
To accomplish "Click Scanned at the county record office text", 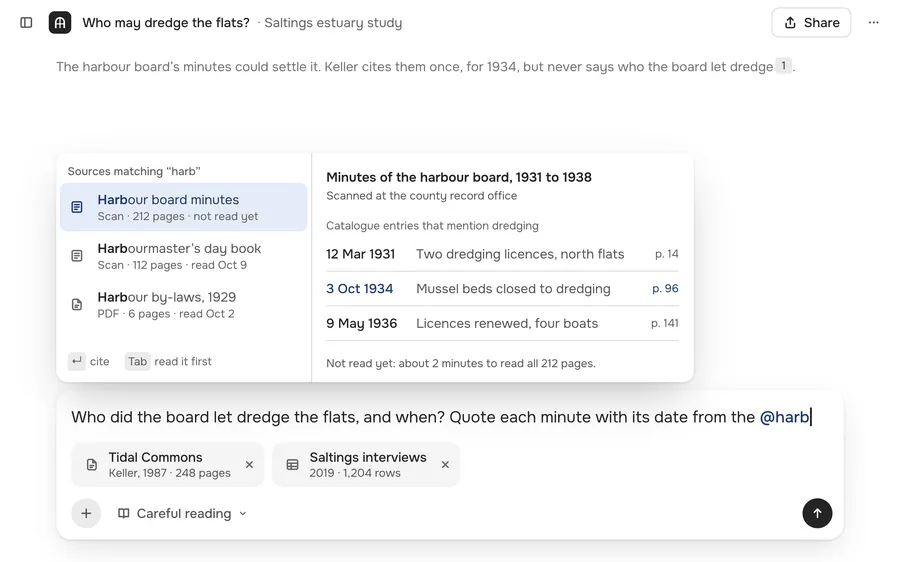I will click(x=421, y=196).
